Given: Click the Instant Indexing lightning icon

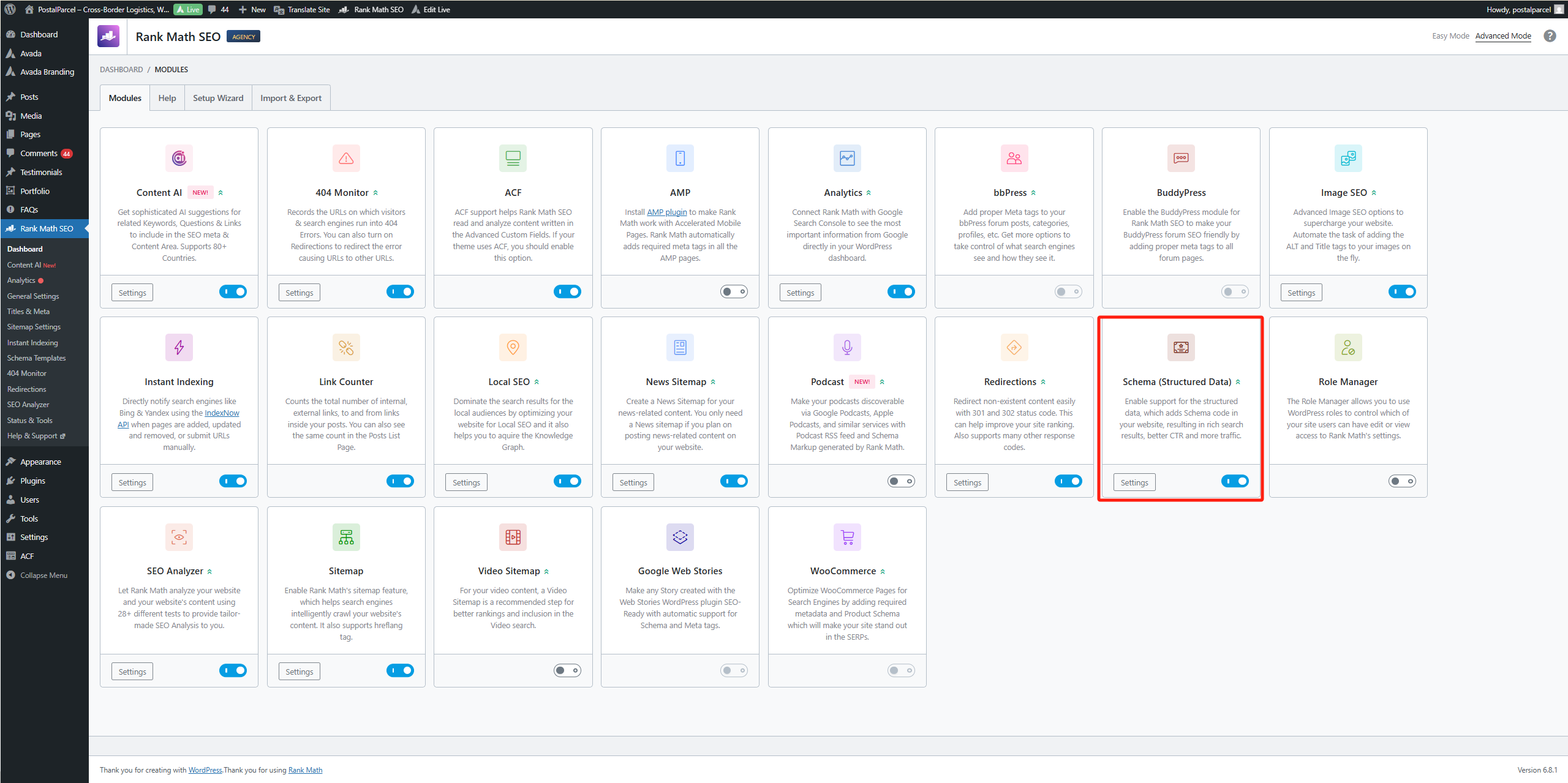Looking at the screenshot, I should (x=179, y=348).
